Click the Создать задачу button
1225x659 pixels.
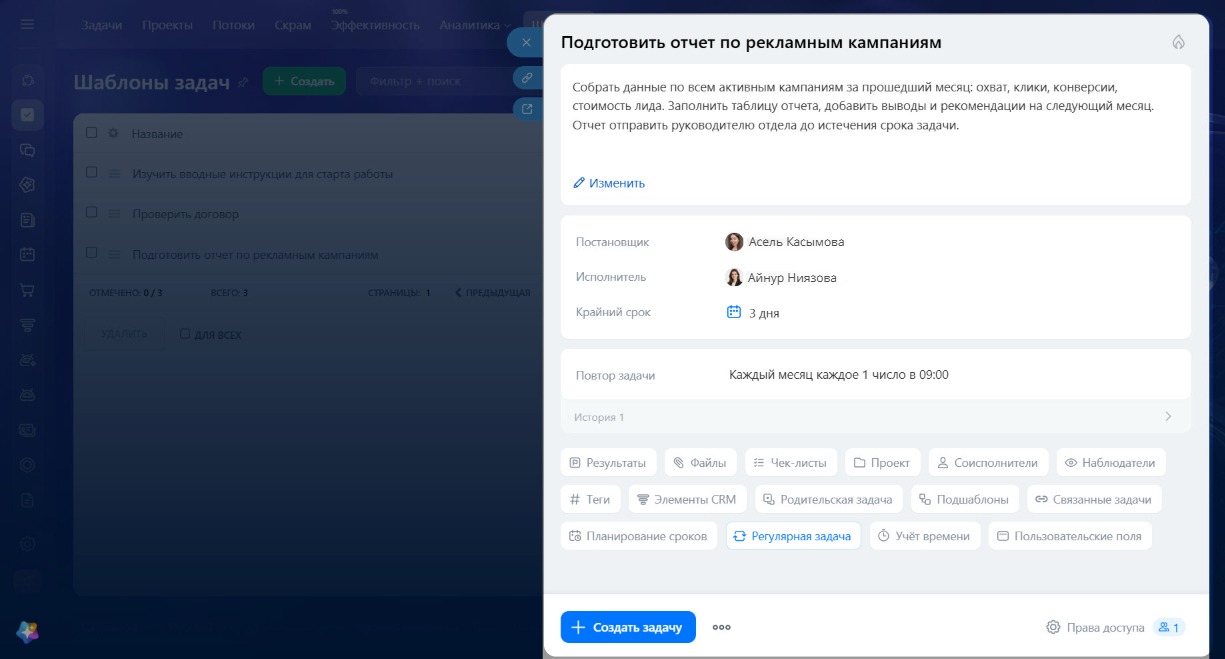pyautogui.click(x=628, y=627)
